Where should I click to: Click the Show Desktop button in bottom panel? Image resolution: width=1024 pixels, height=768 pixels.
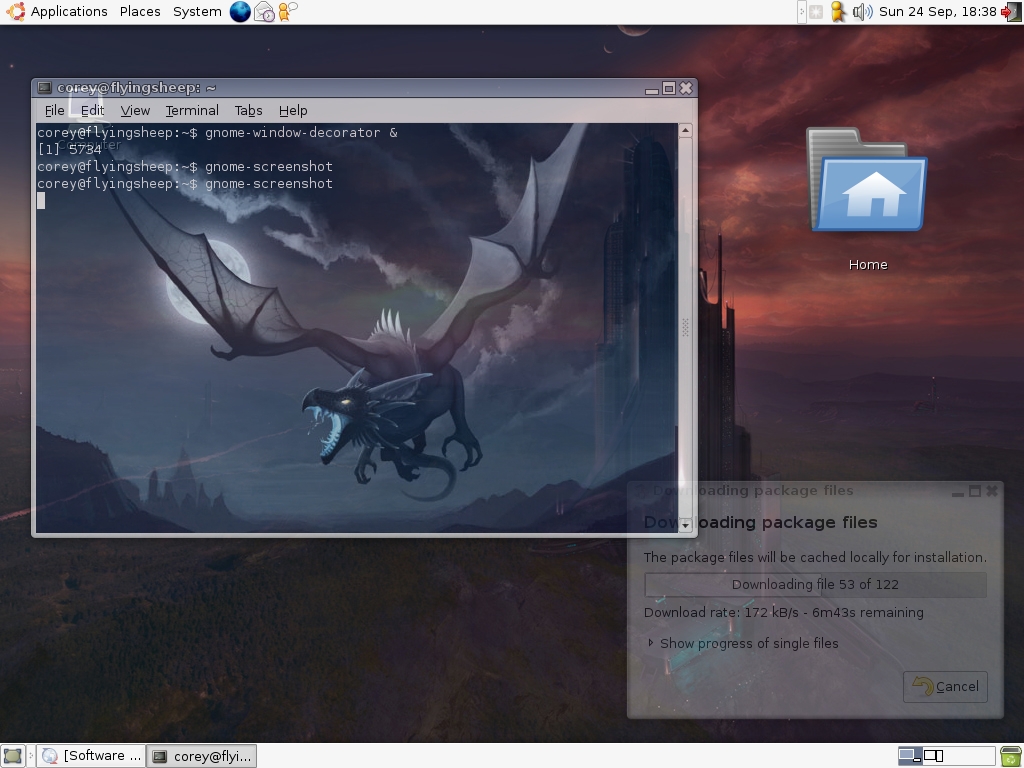13,756
